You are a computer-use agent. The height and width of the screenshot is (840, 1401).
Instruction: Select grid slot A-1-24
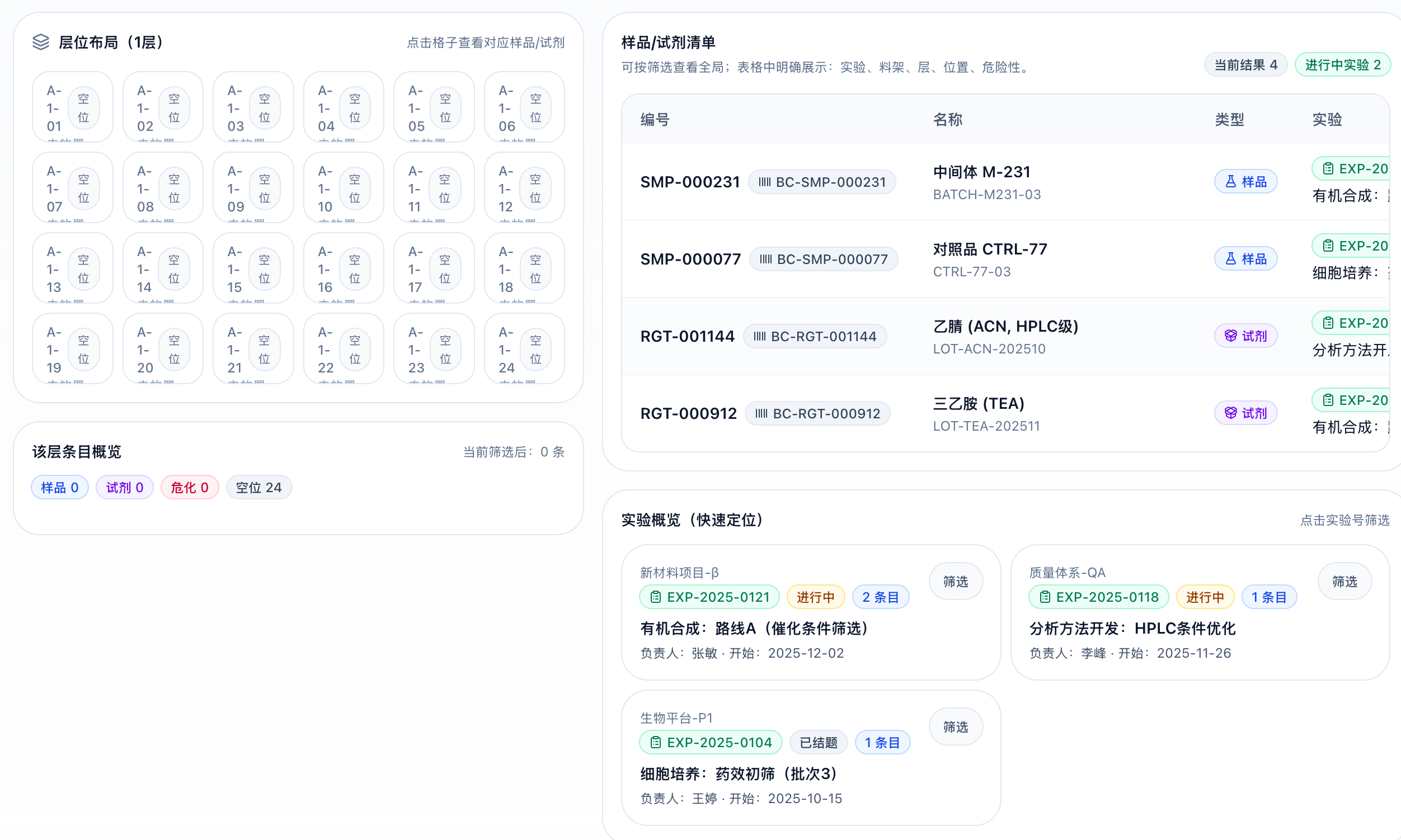point(524,348)
